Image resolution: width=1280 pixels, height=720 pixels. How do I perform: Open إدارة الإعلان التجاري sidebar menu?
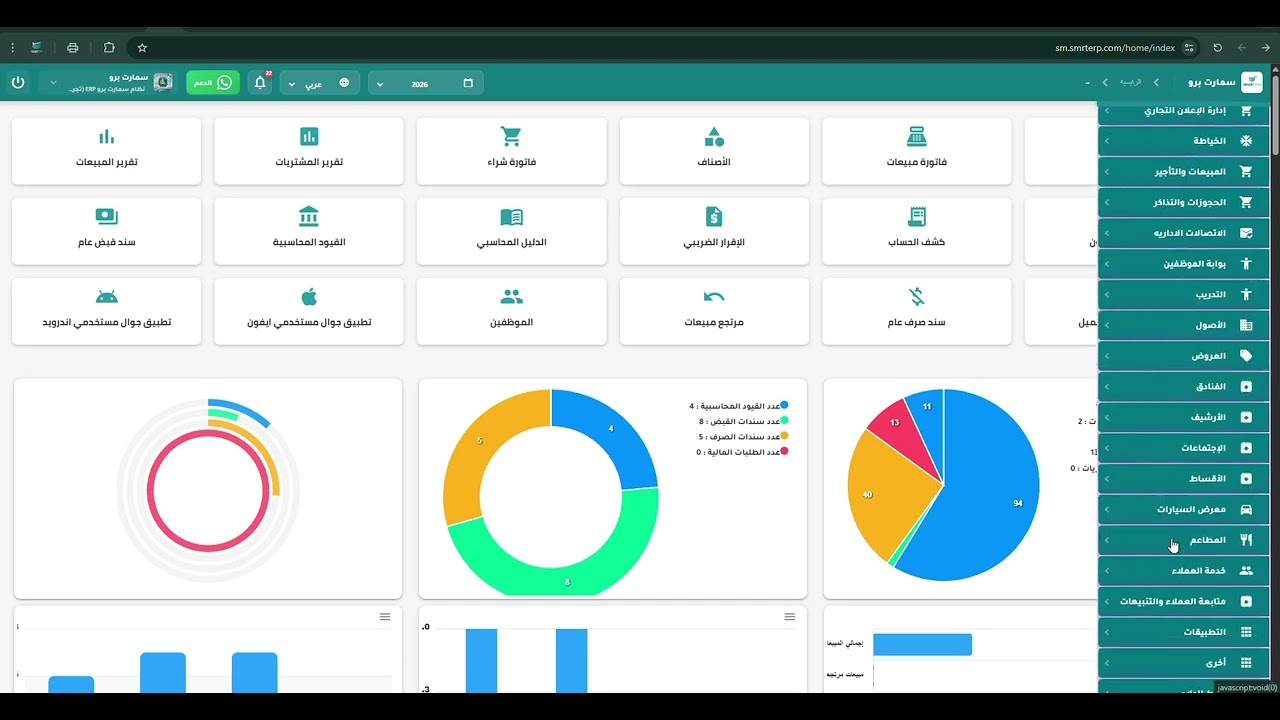pyautogui.click(x=1184, y=111)
